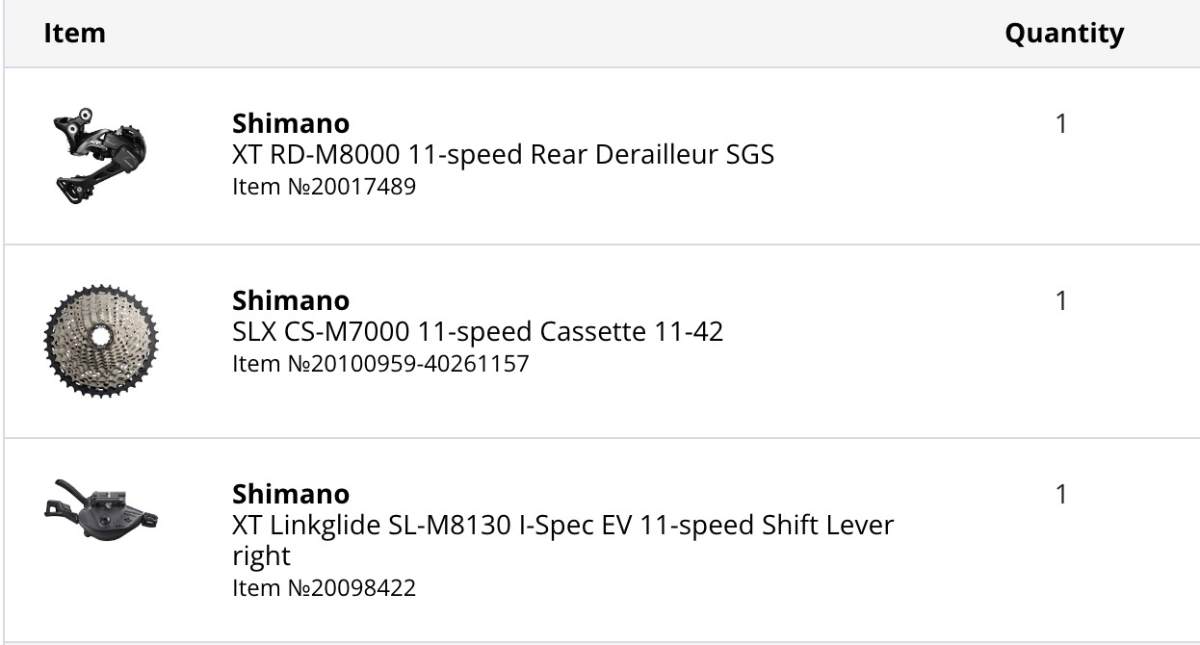Click the Shimano brand above the SLX cassette

point(291,300)
